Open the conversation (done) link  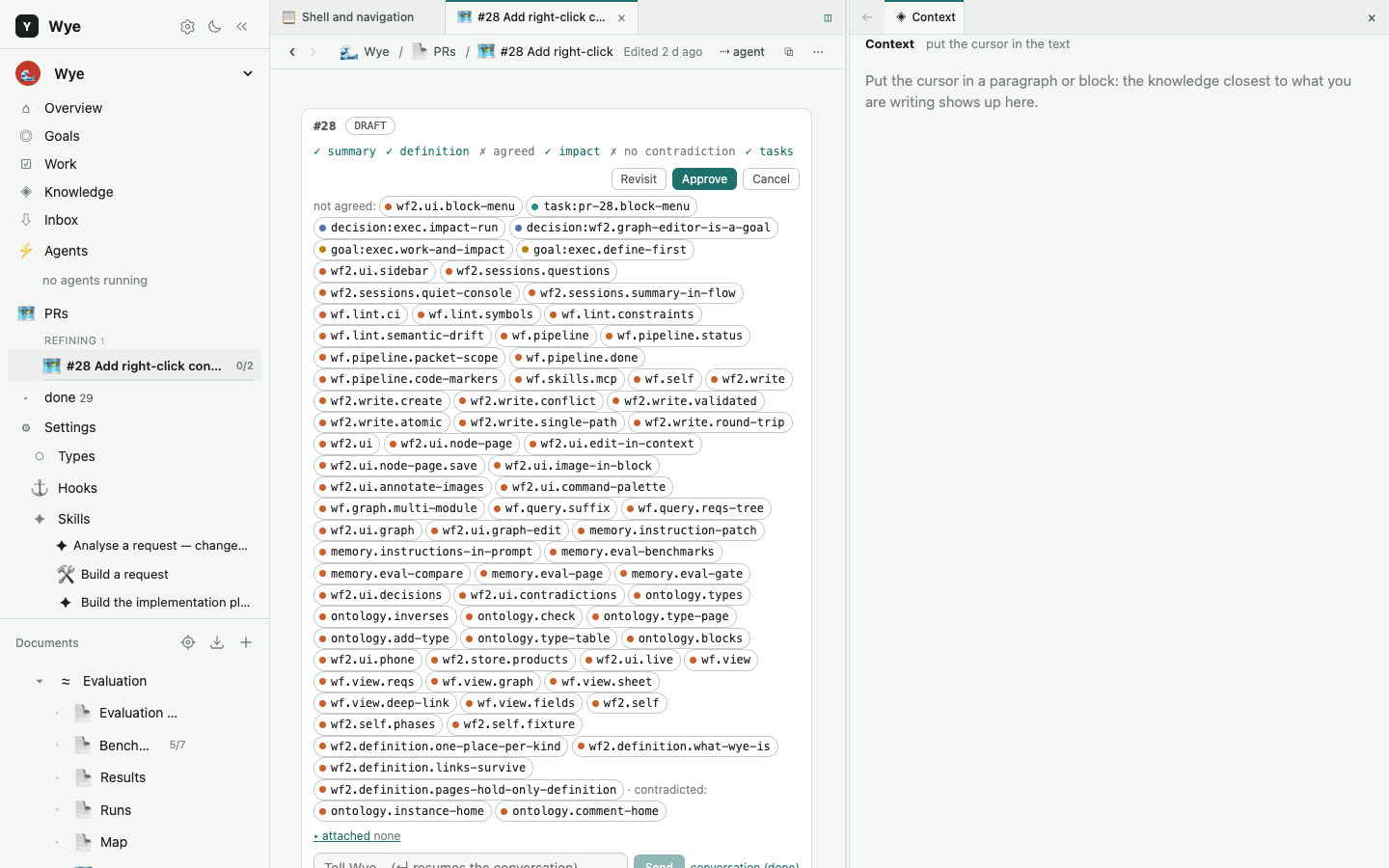(745, 864)
